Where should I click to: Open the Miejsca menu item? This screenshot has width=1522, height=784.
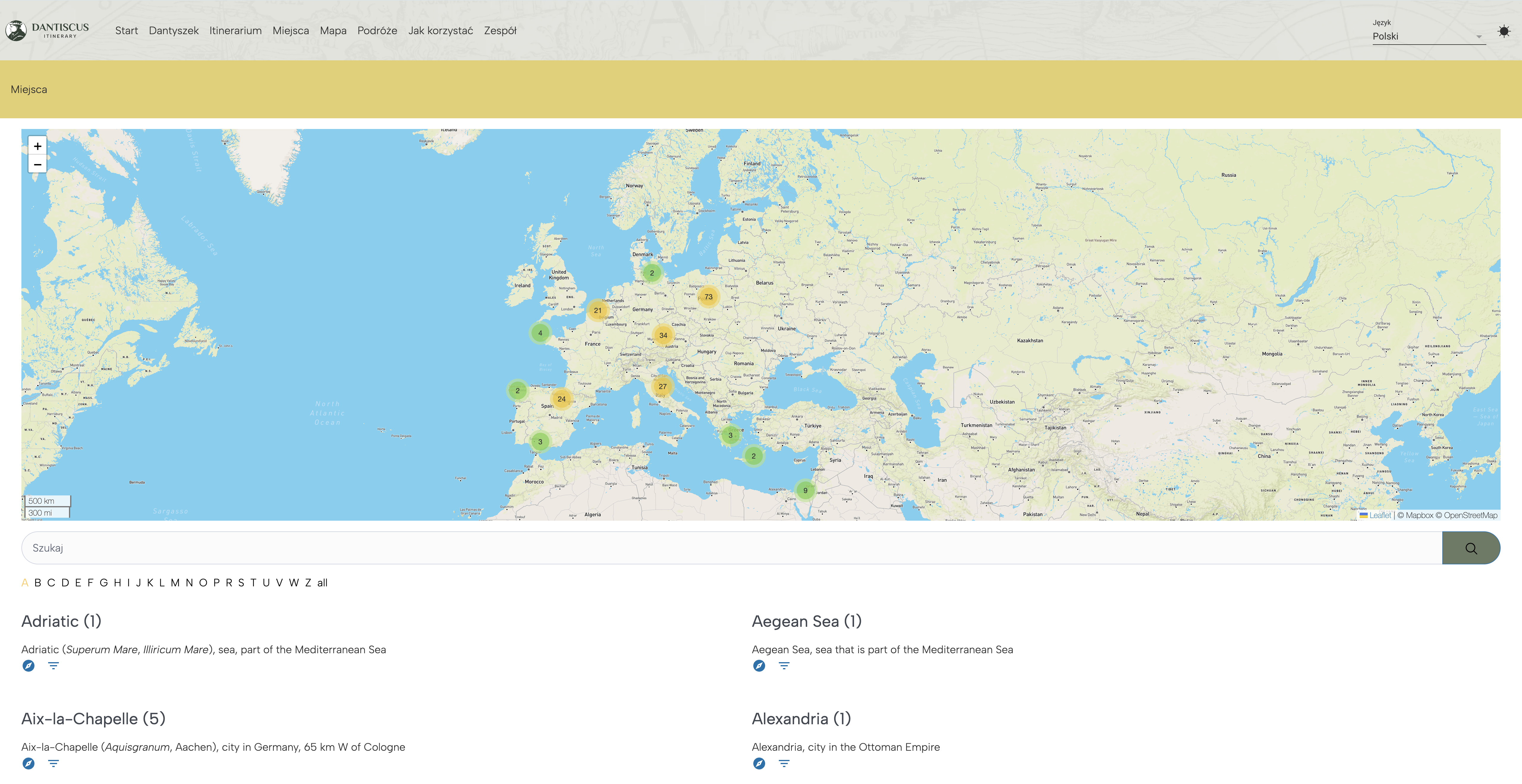[291, 31]
